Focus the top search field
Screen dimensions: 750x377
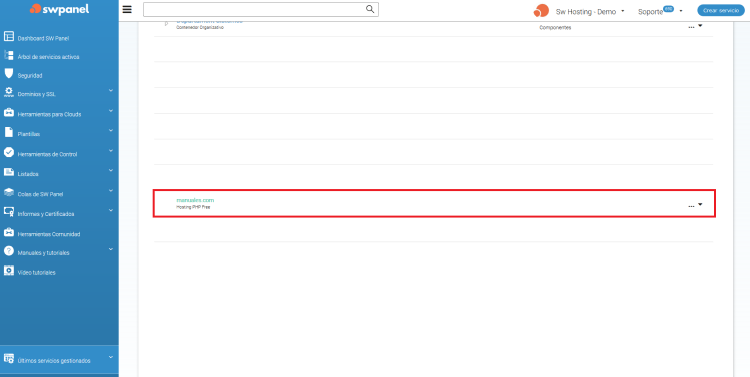[261, 10]
